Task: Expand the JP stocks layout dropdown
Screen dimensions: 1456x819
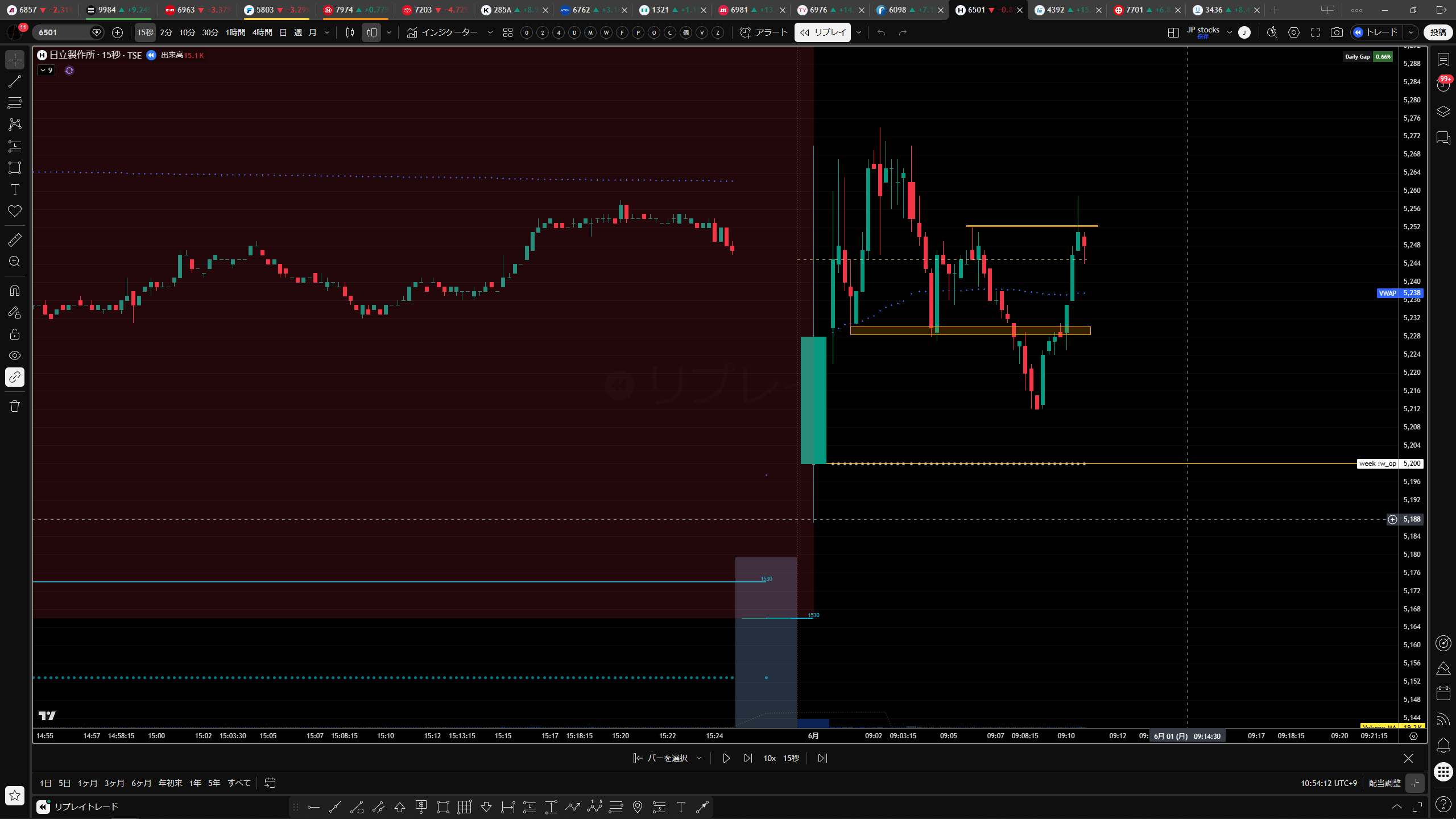Action: 1230,32
